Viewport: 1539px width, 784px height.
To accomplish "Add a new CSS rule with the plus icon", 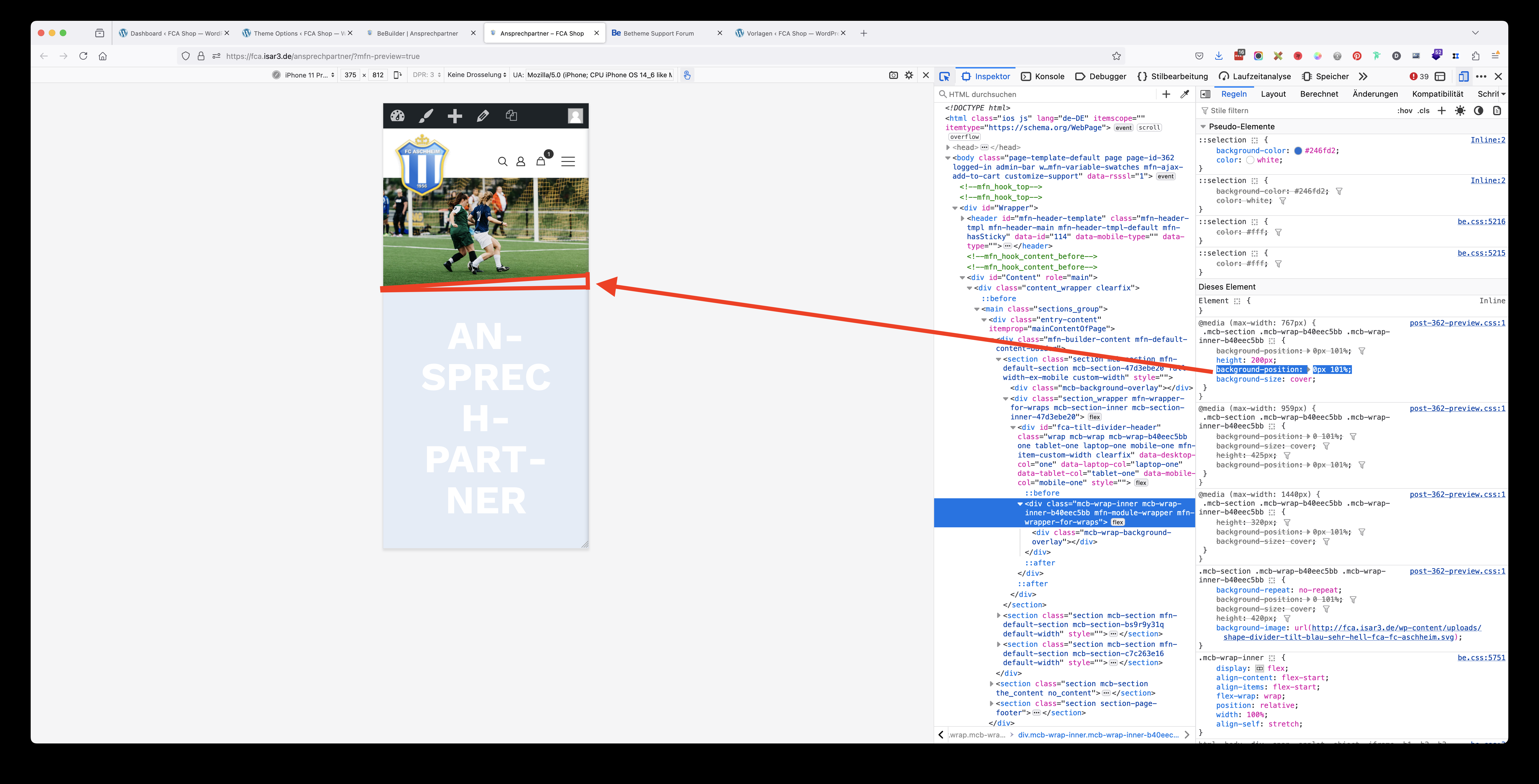I will (x=1442, y=111).
